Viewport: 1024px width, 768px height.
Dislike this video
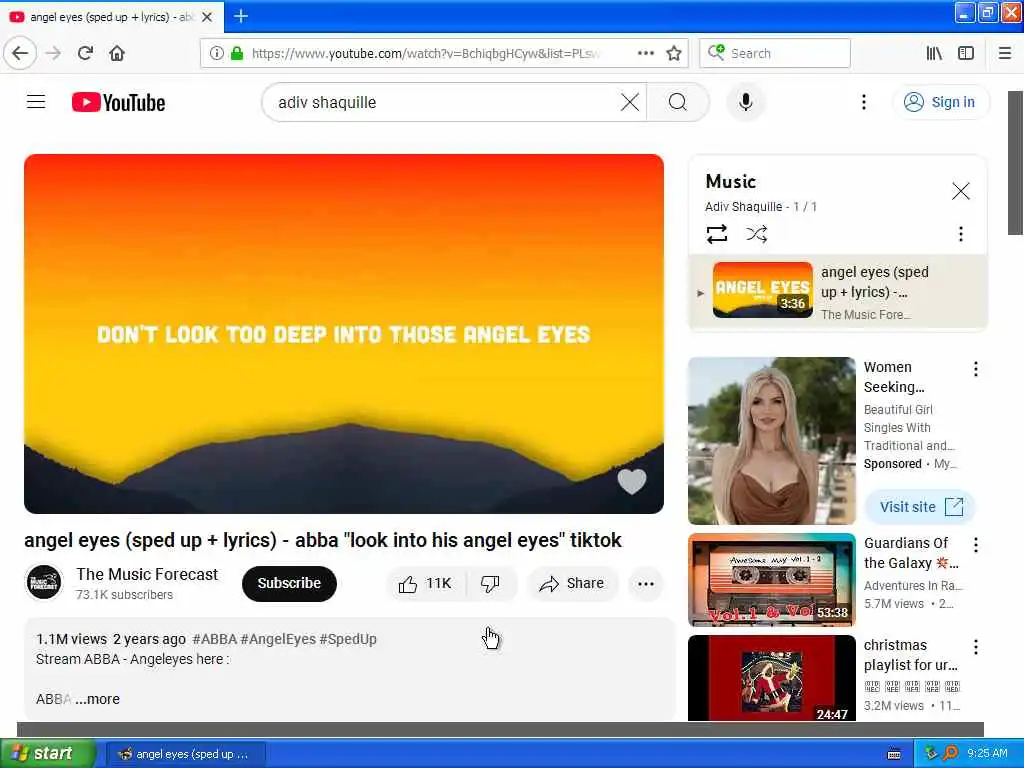point(490,583)
